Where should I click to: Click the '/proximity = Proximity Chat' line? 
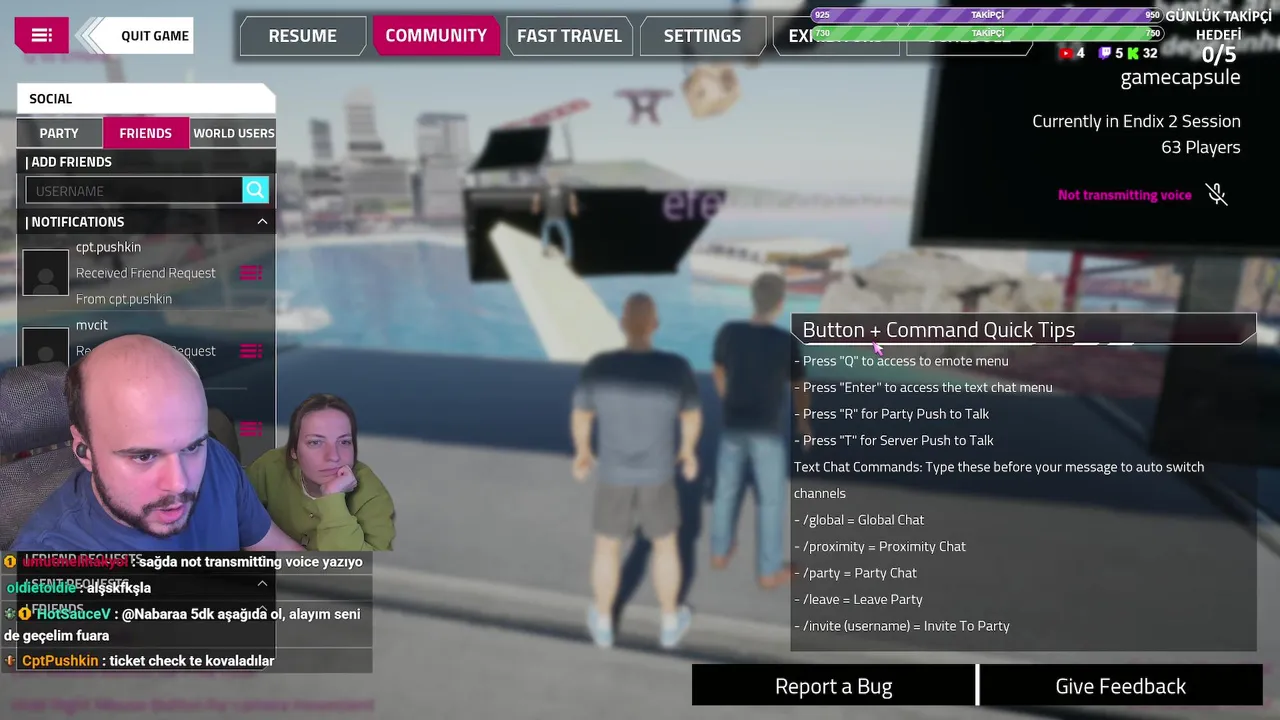(880, 546)
